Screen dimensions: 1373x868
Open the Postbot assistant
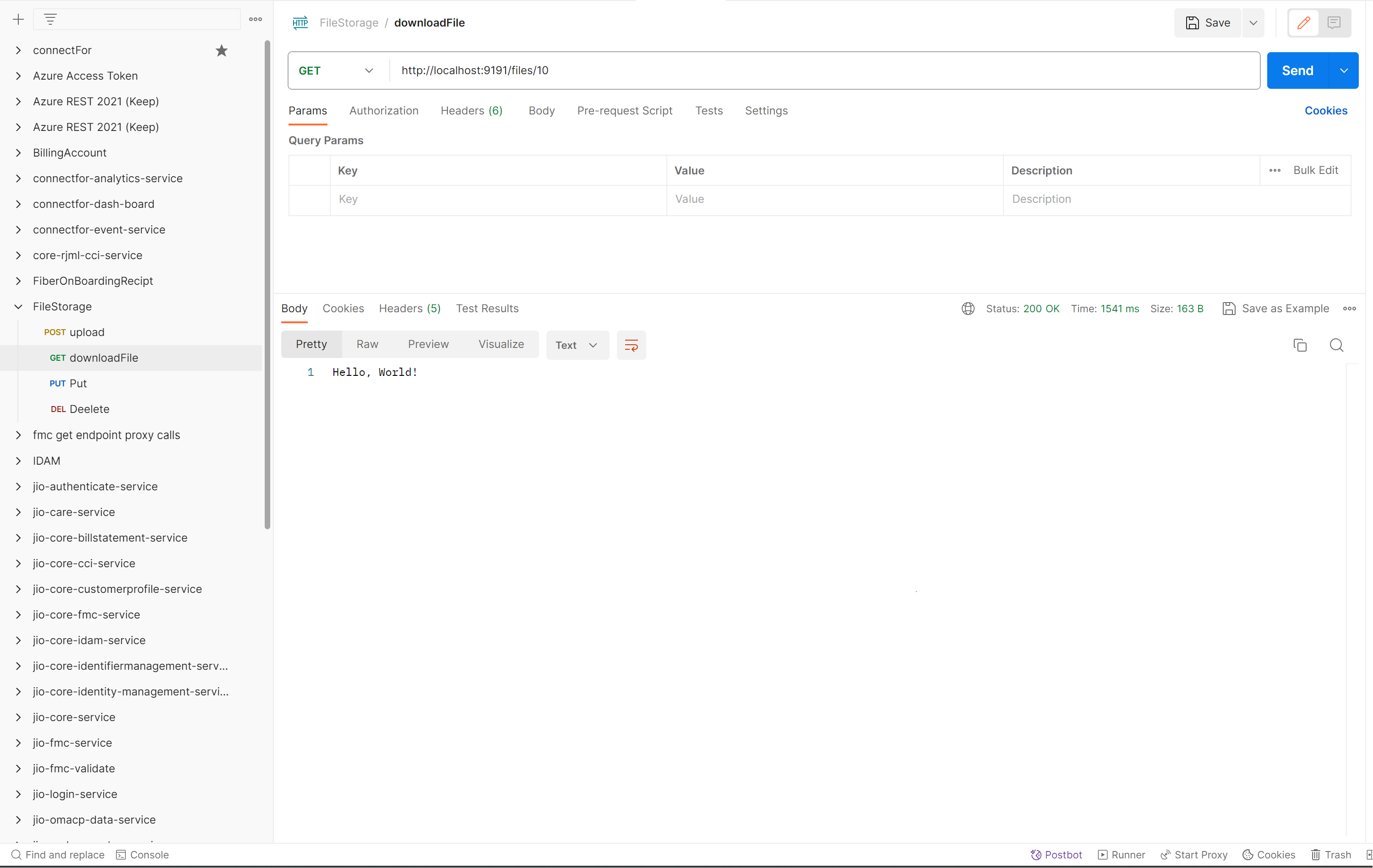[x=1056, y=854]
